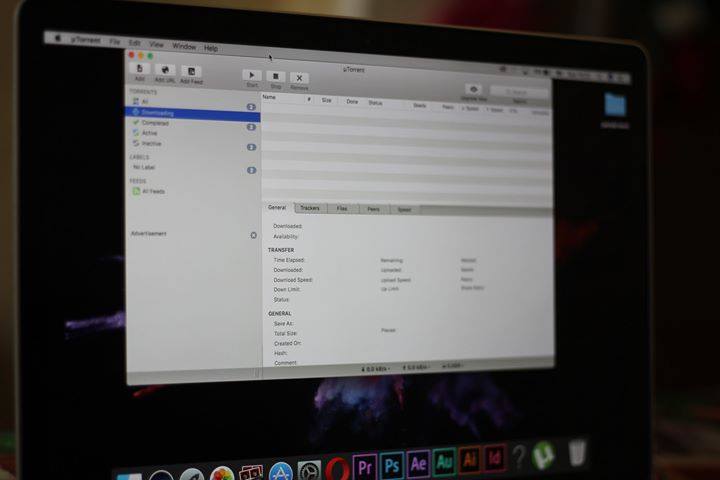Open All Feeds in the sidebar
Screen dimensions: 720x480
tap(153, 192)
